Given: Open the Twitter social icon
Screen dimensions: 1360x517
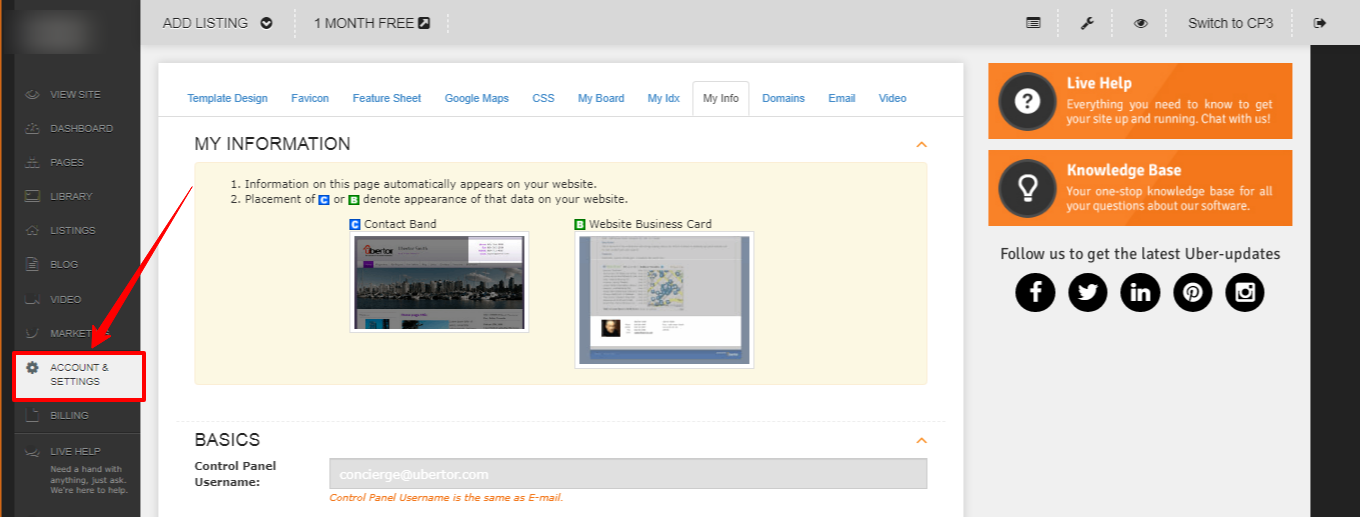Looking at the screenshot, I should (1088, 292).
